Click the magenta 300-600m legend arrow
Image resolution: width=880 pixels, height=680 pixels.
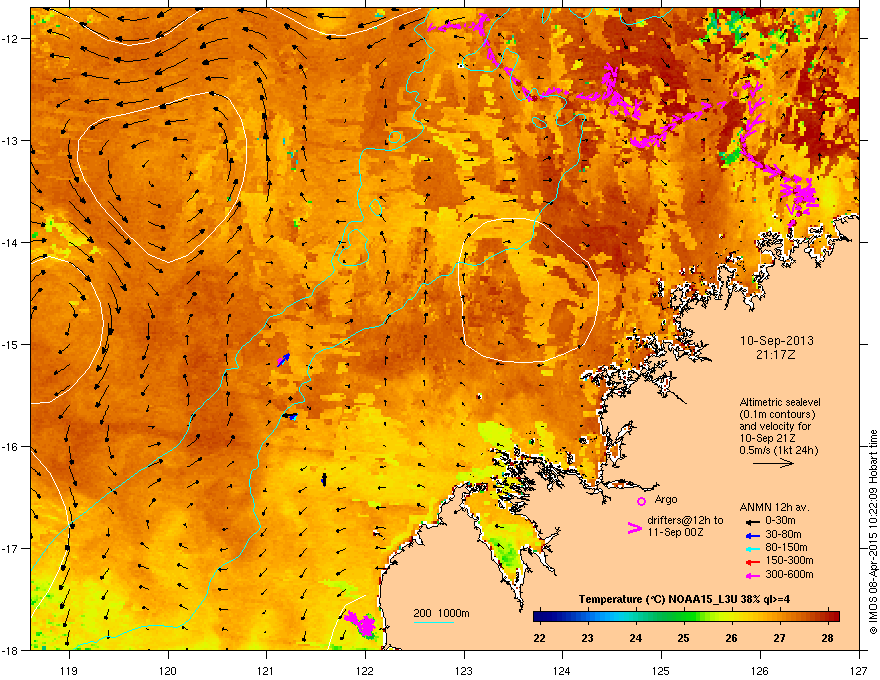pos(752,575)
